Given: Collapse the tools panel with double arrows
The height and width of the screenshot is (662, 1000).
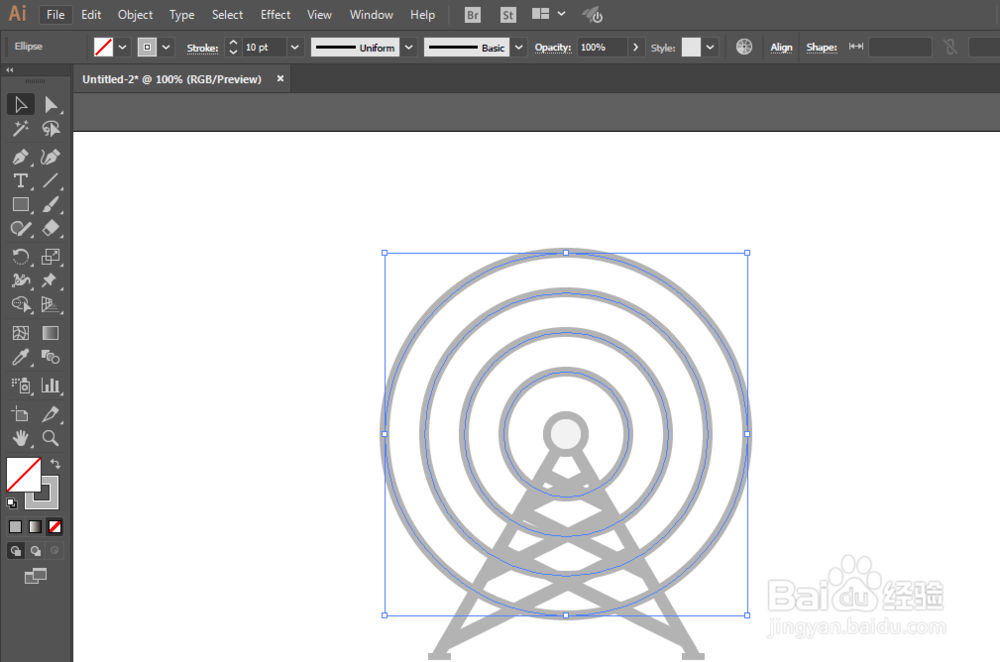Looking at the screenshot, I should [10, 70].
